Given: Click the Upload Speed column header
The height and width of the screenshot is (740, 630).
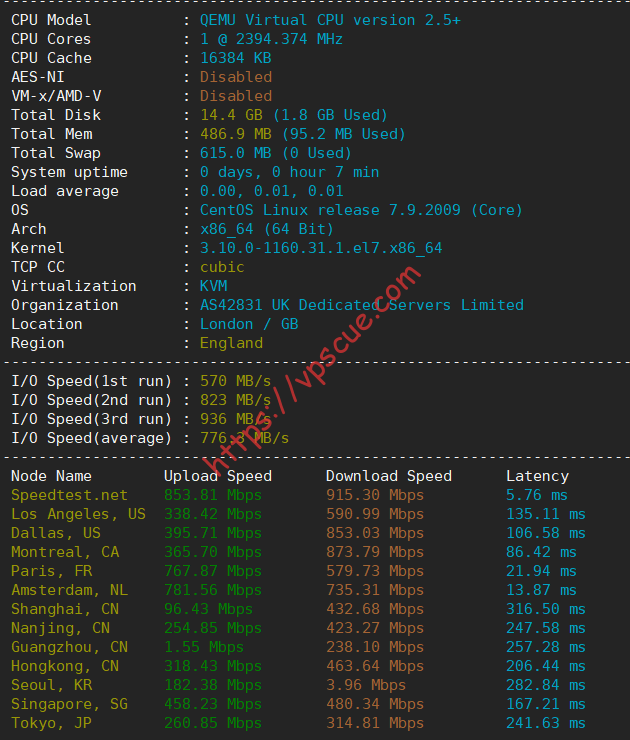Looking at the screenshot, I should [x=218, y=476].
